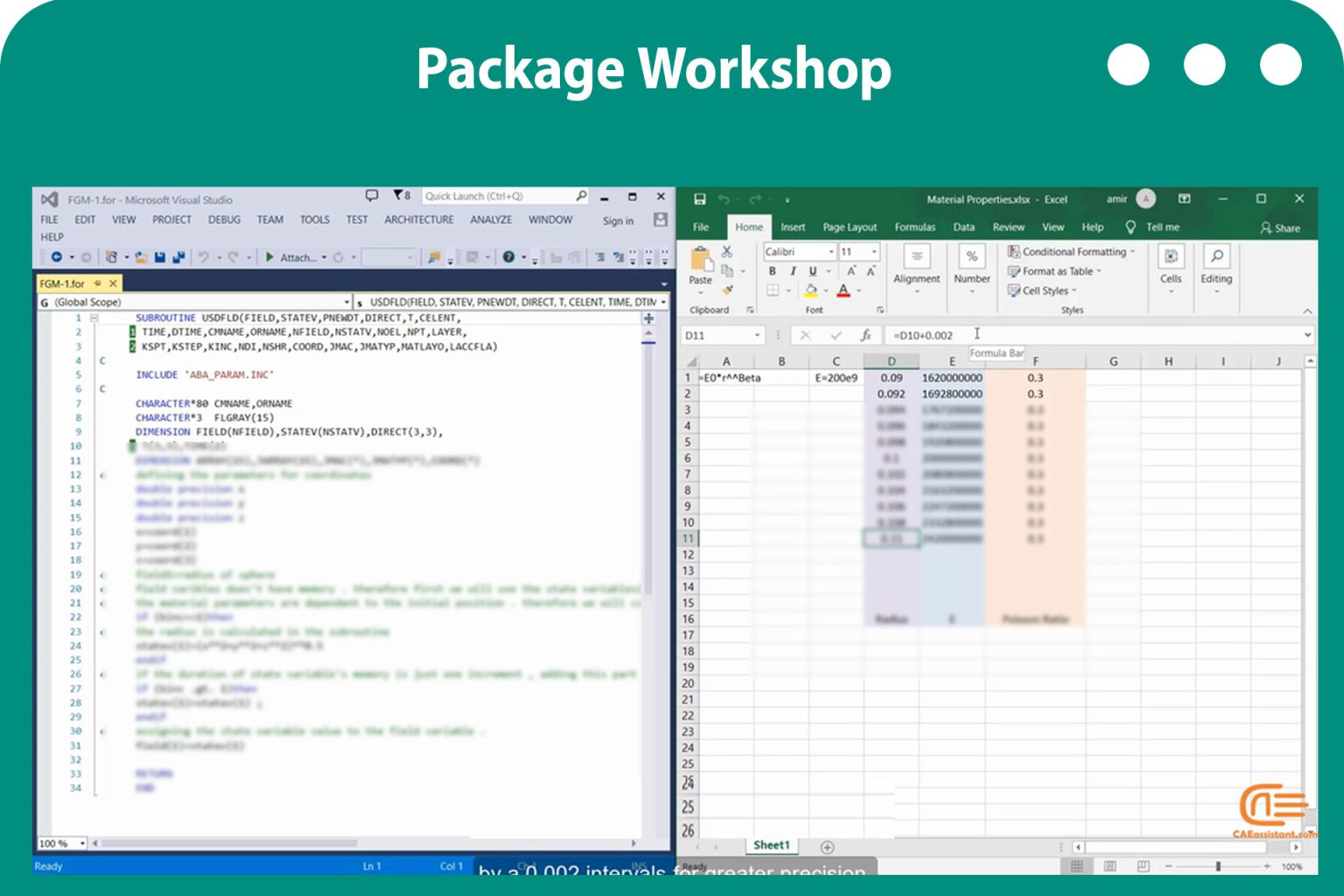Switch to the Formulas ribbon tab

915,227
